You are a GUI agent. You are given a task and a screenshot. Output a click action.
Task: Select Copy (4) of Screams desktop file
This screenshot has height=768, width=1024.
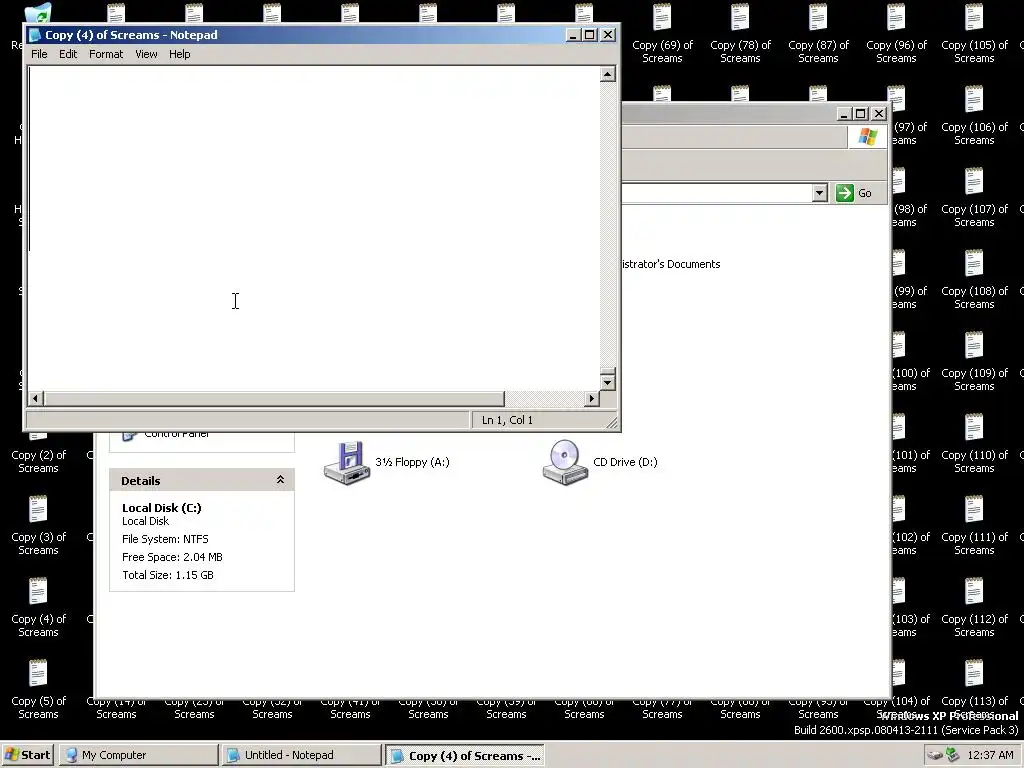(39, 607)
